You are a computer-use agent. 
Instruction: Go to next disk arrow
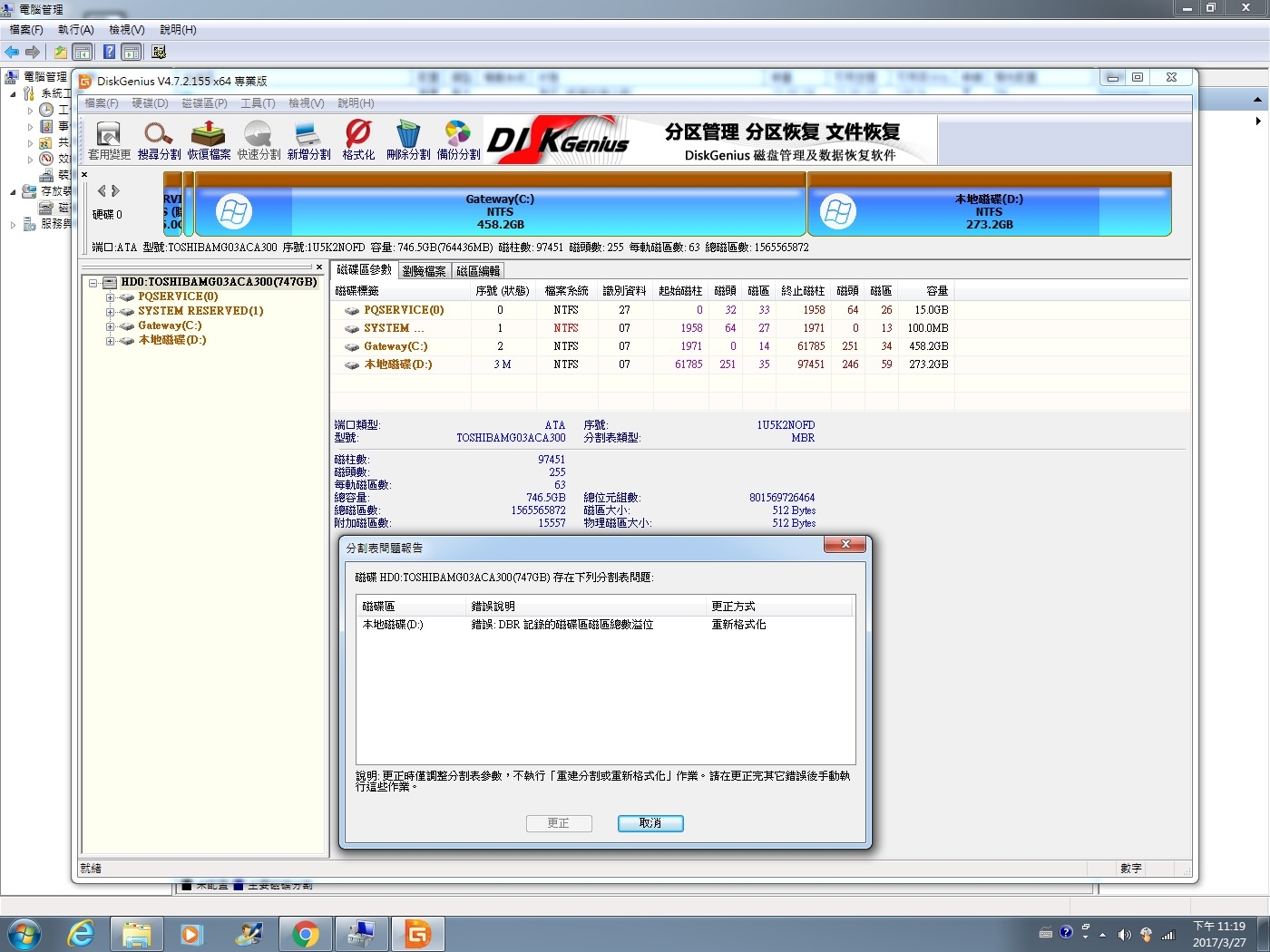(115, 190)
